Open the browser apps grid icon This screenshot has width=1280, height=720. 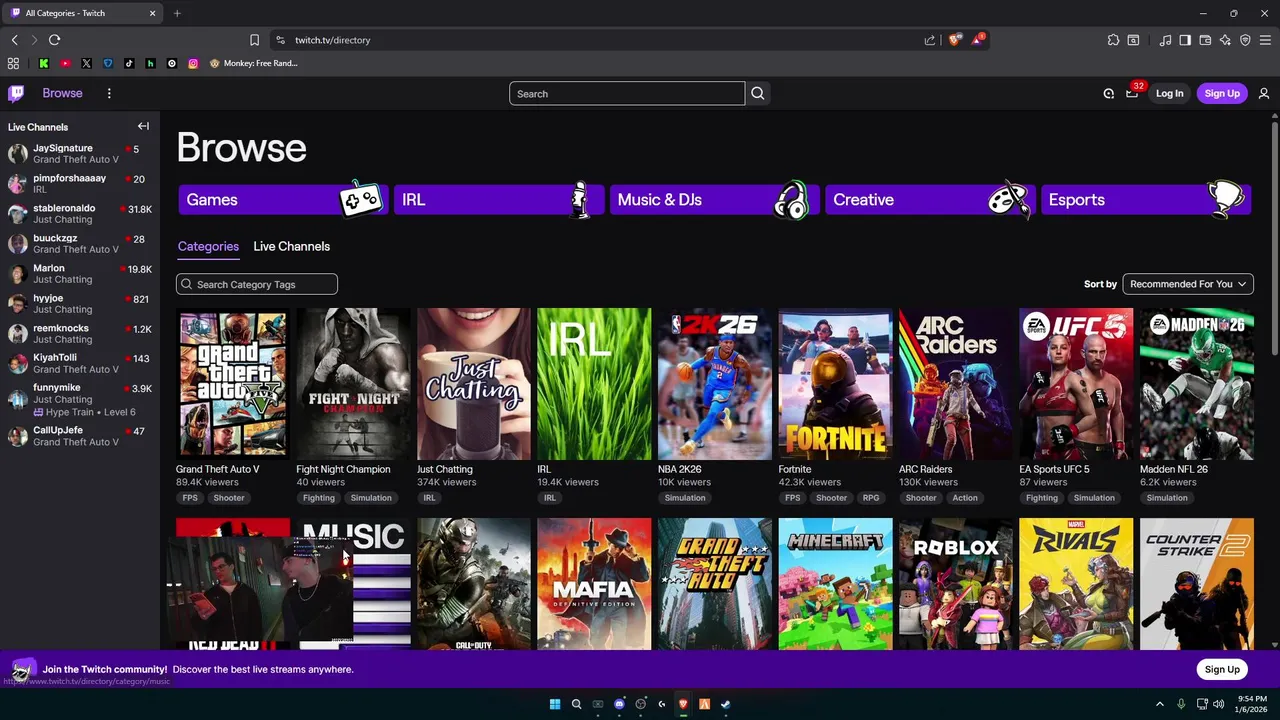pos(13,63)
